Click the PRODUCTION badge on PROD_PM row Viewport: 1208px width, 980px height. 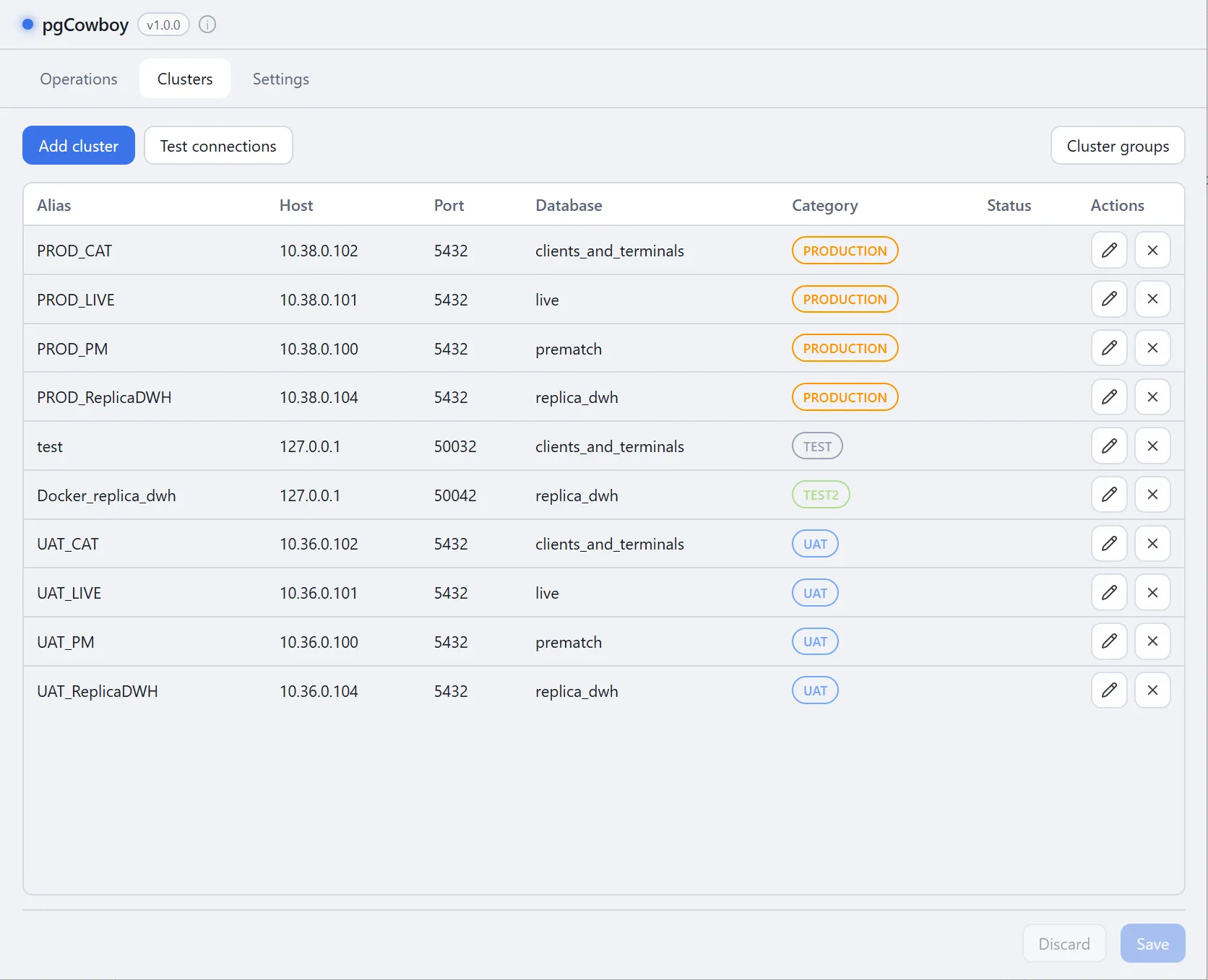(845, 348)
